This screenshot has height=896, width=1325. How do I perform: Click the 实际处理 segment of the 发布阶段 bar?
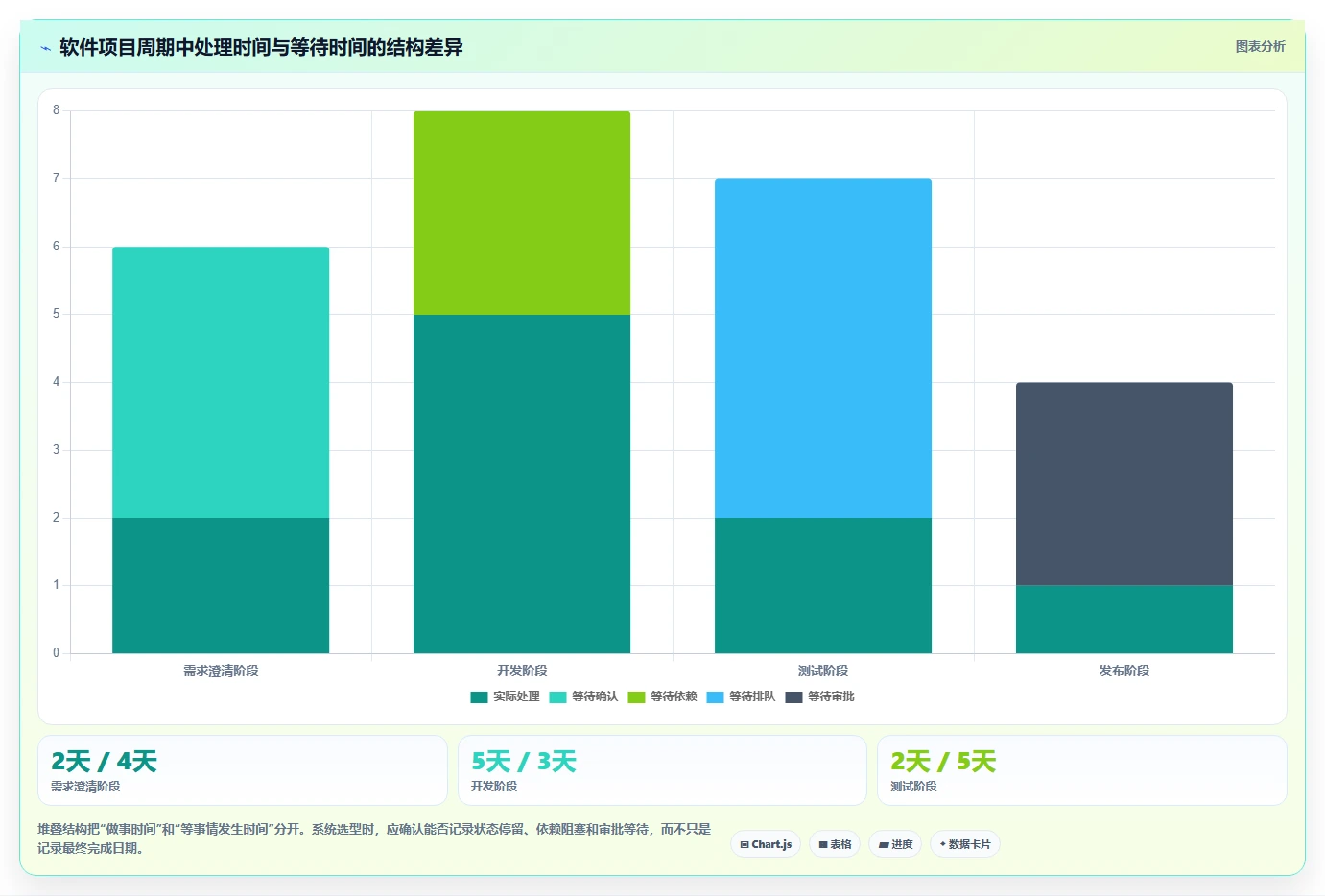pyautogui.click(x=1124, y=620)
